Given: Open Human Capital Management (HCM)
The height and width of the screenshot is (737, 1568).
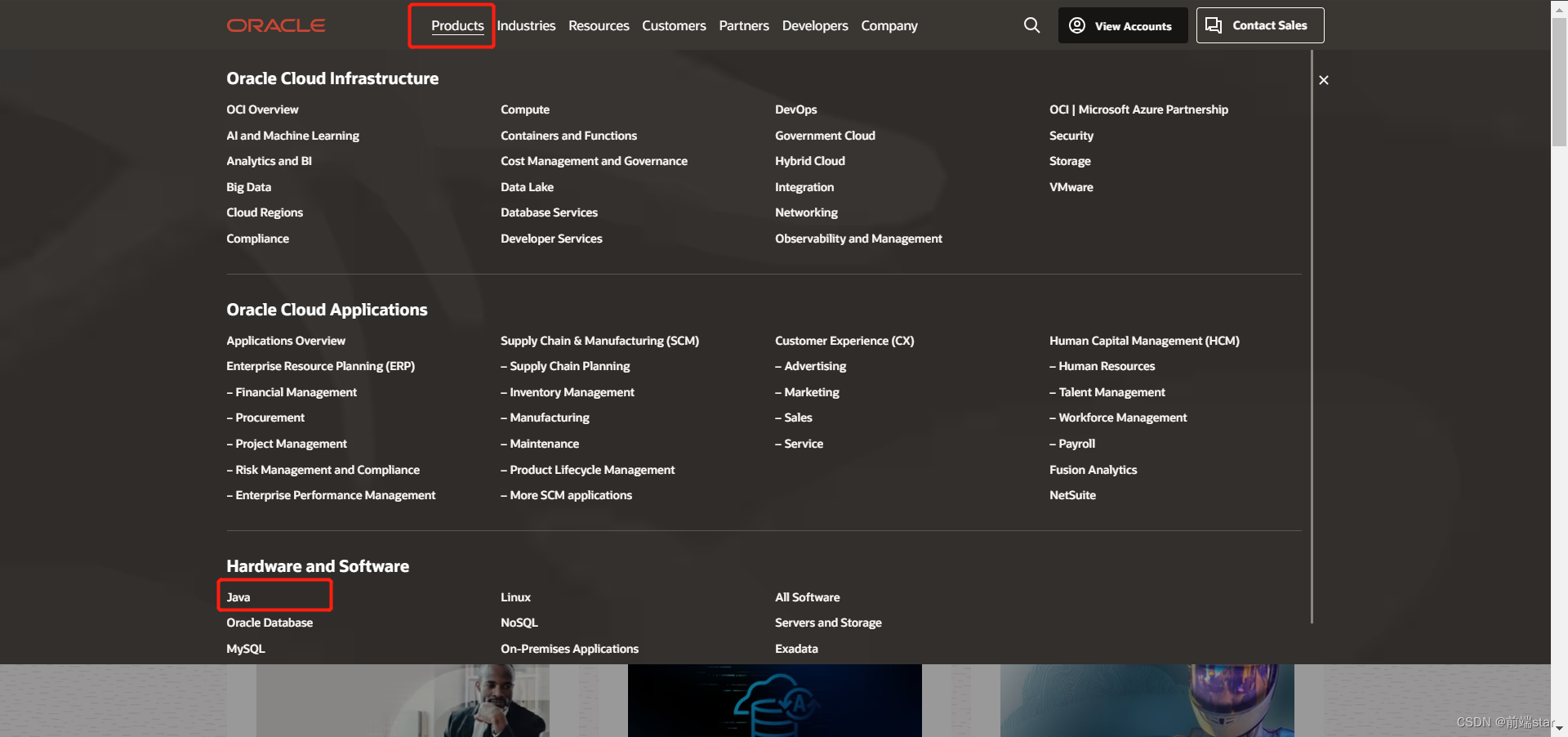Looking at the screenshot, I should pos(1144,341).
